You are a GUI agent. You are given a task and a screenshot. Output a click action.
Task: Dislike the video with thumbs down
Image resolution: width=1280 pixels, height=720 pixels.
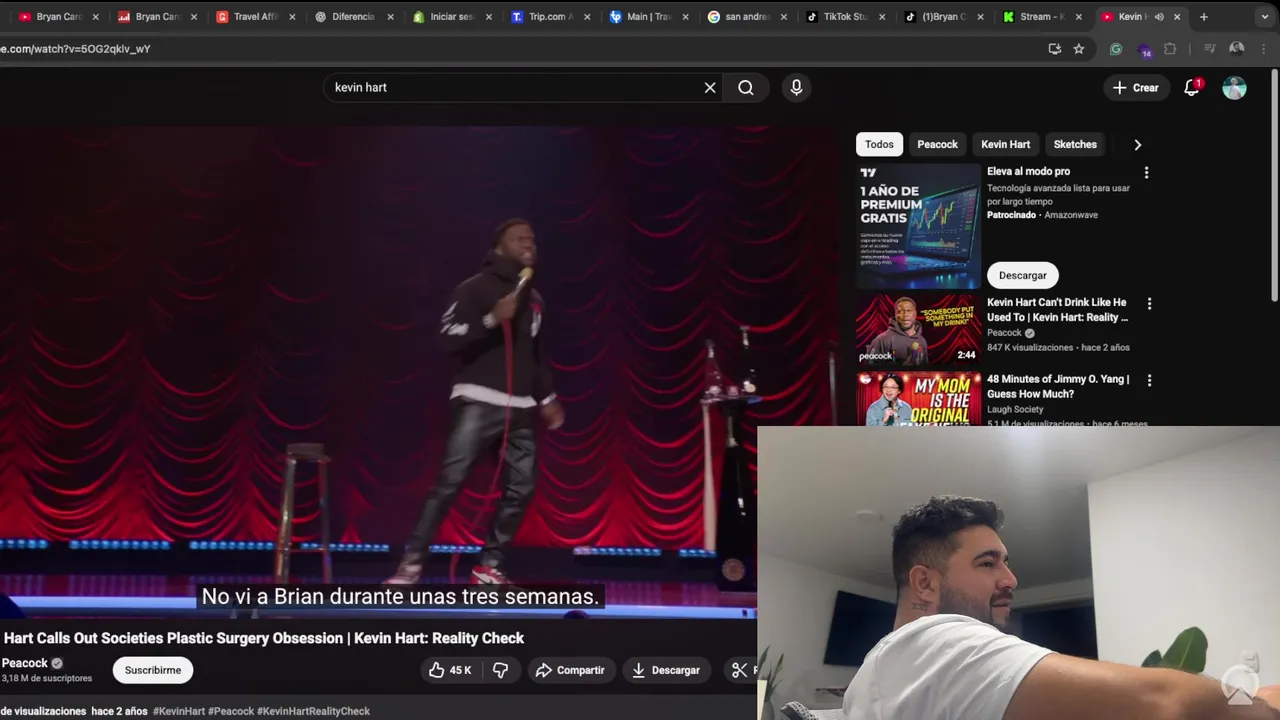click(x=501, y=670)
